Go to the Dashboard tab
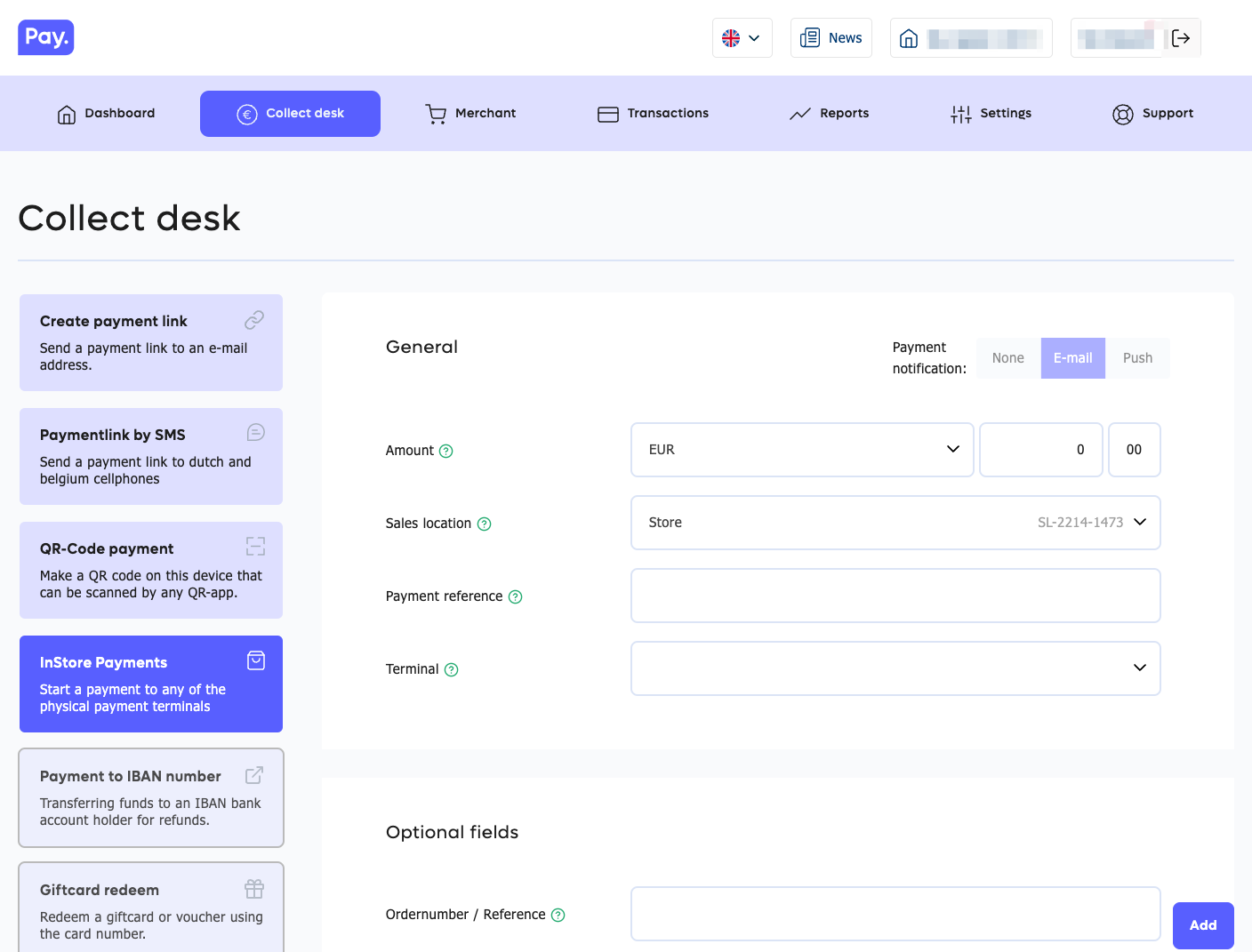Viewport: 1252px width, 952px height. [106, 114]
